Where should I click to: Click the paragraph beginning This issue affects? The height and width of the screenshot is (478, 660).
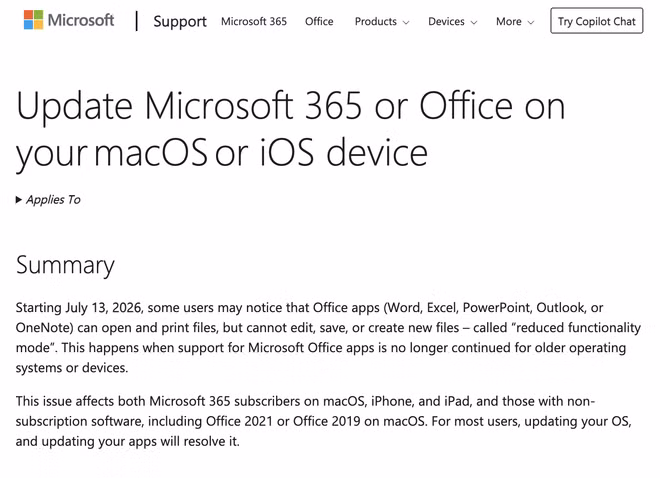324,421
